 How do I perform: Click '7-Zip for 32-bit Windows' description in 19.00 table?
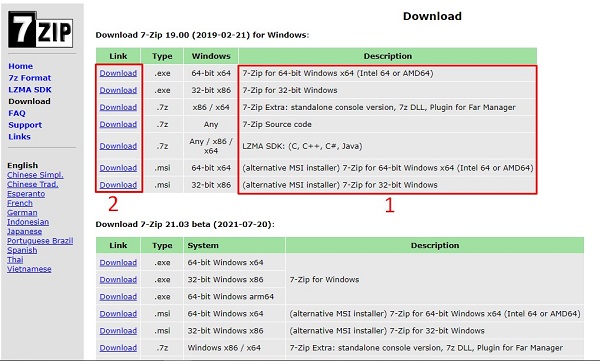(x=290, y=90)
